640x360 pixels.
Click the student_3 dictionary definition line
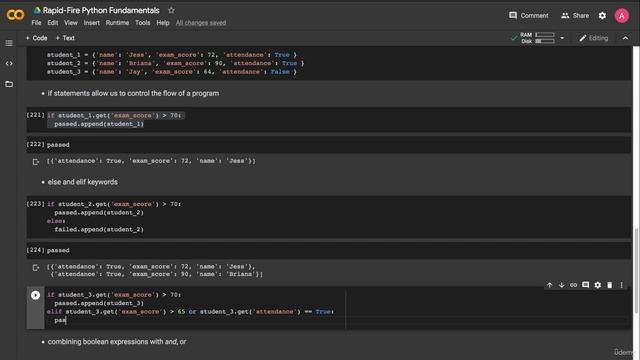[x=172, y=72]
